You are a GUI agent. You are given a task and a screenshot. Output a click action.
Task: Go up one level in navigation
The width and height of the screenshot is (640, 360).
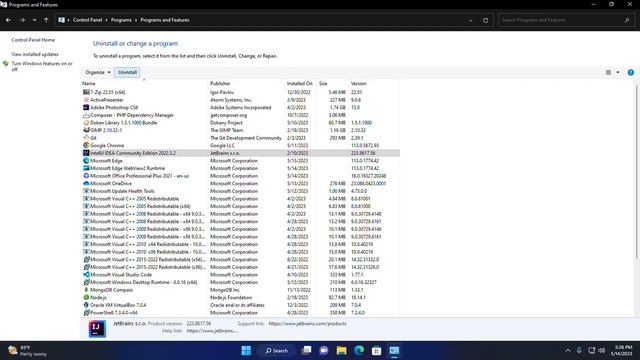pos(46,20)
